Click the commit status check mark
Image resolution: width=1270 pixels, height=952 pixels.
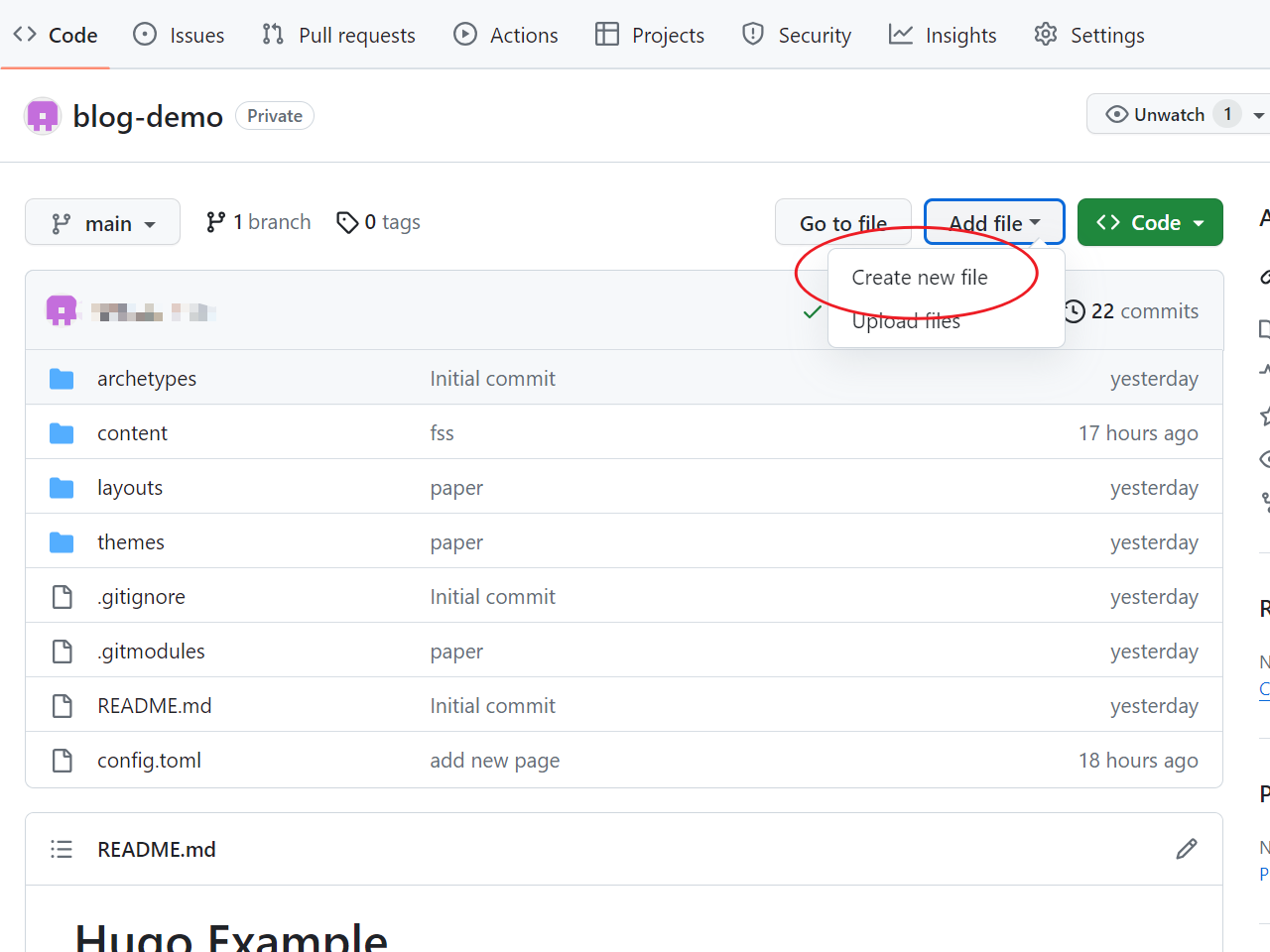click(813, 311)
